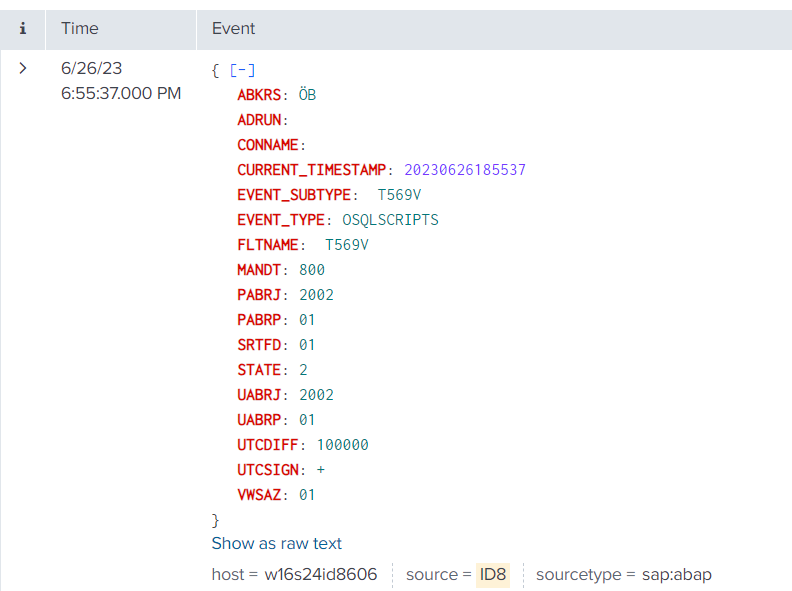Click the ABKRS value ÖB
792x591 pixels.
pos(307,95)
